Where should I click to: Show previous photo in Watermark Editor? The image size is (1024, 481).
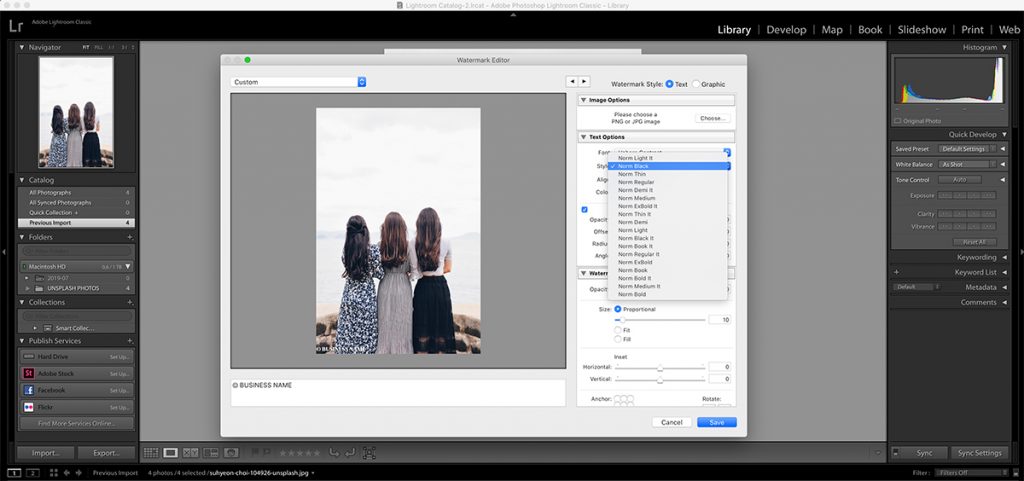pos(571,82)
